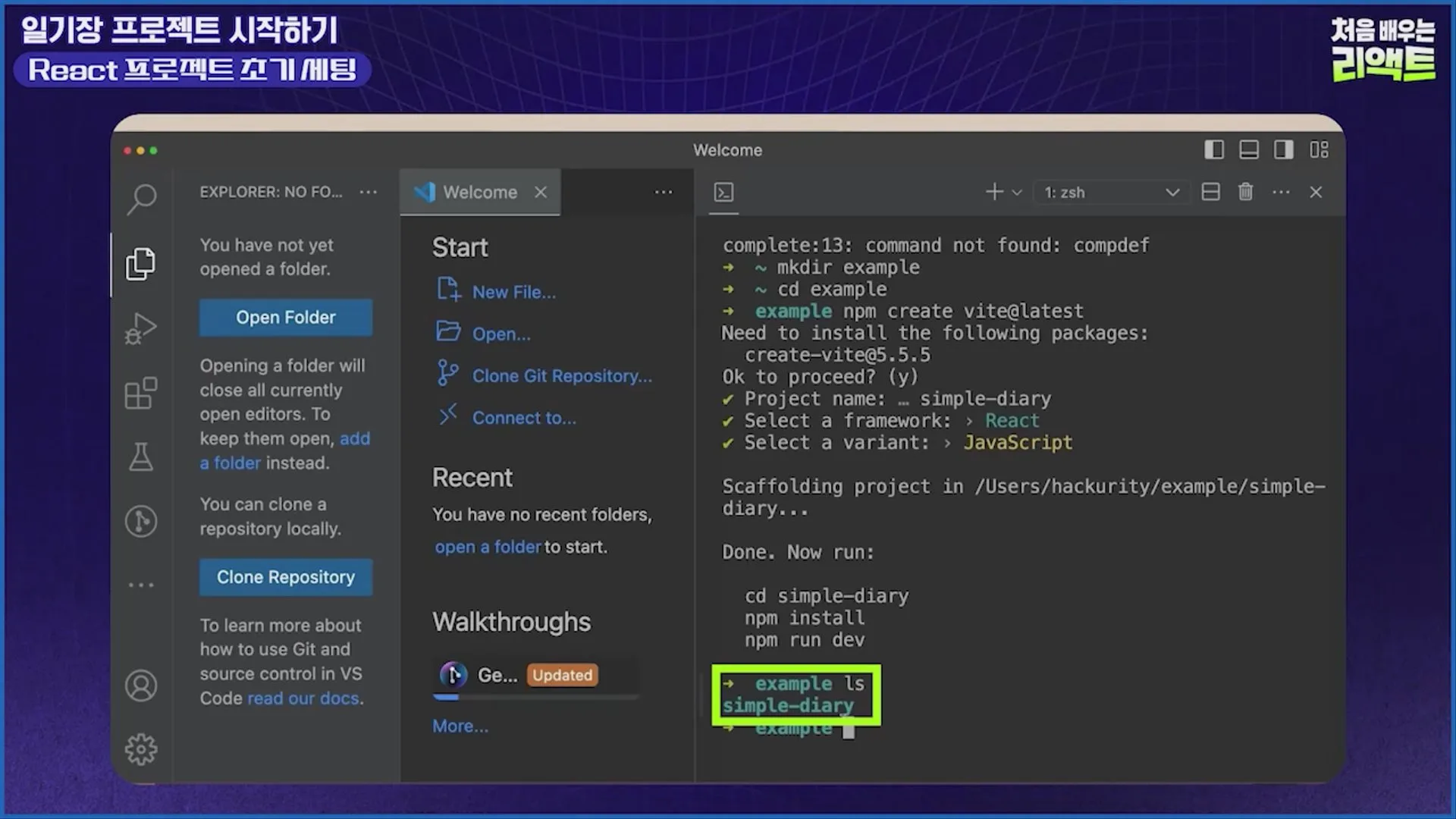Click the 'npm install' terminal line

[x=804, y=618]
